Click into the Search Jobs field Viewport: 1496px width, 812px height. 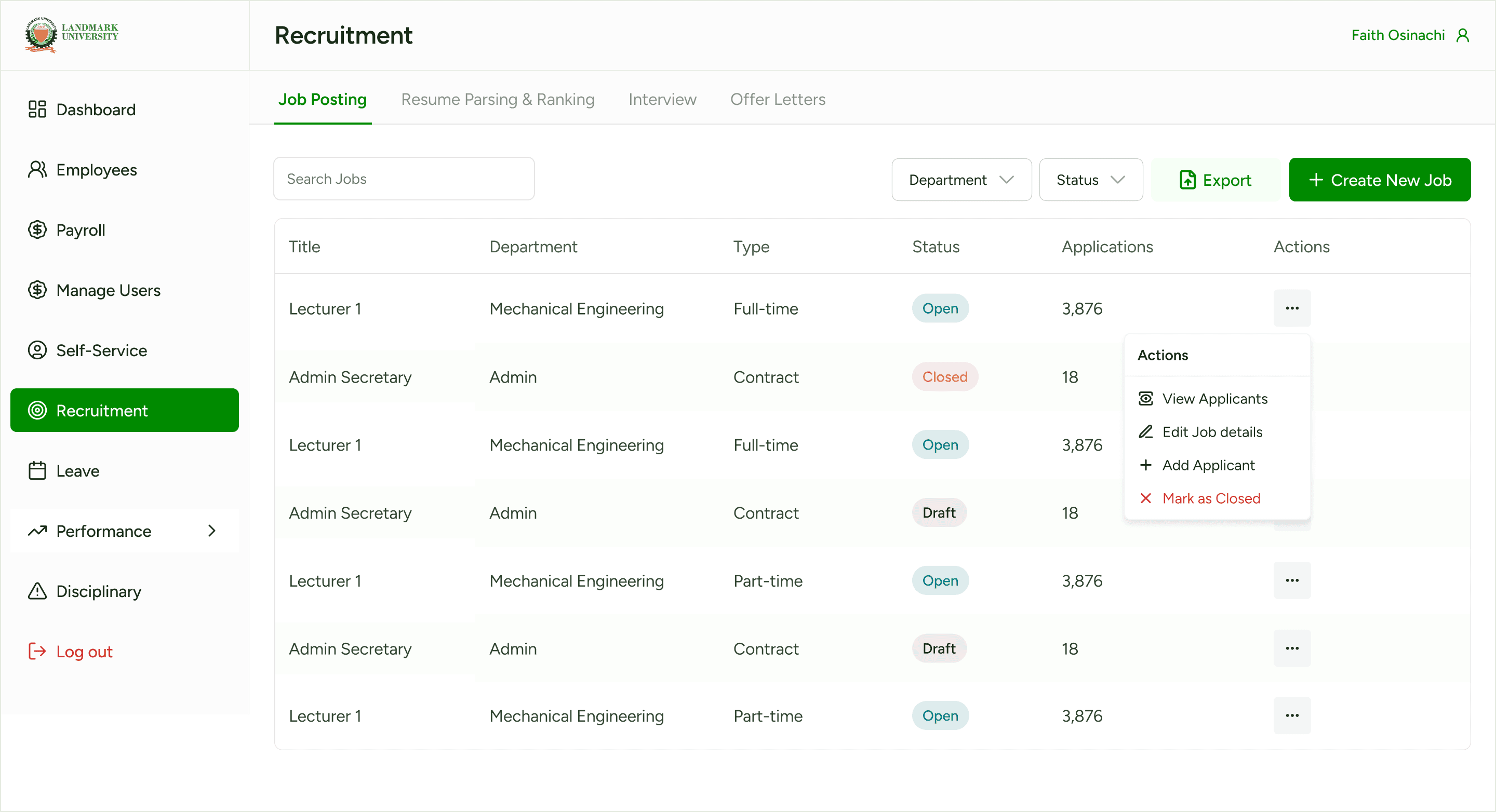[404, 179]
